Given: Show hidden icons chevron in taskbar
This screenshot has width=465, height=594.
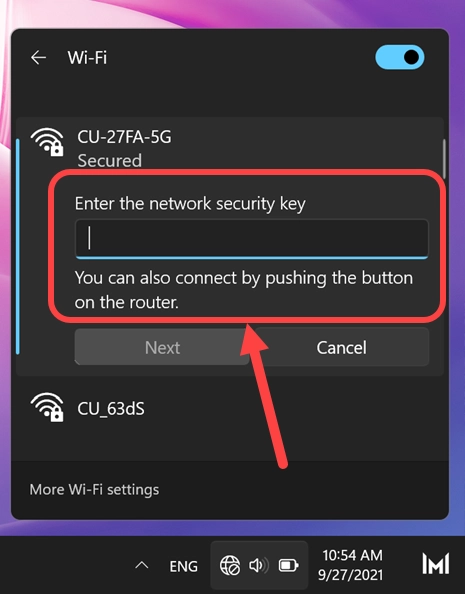Looking at the screenshot, I should [x=141, y=566].
